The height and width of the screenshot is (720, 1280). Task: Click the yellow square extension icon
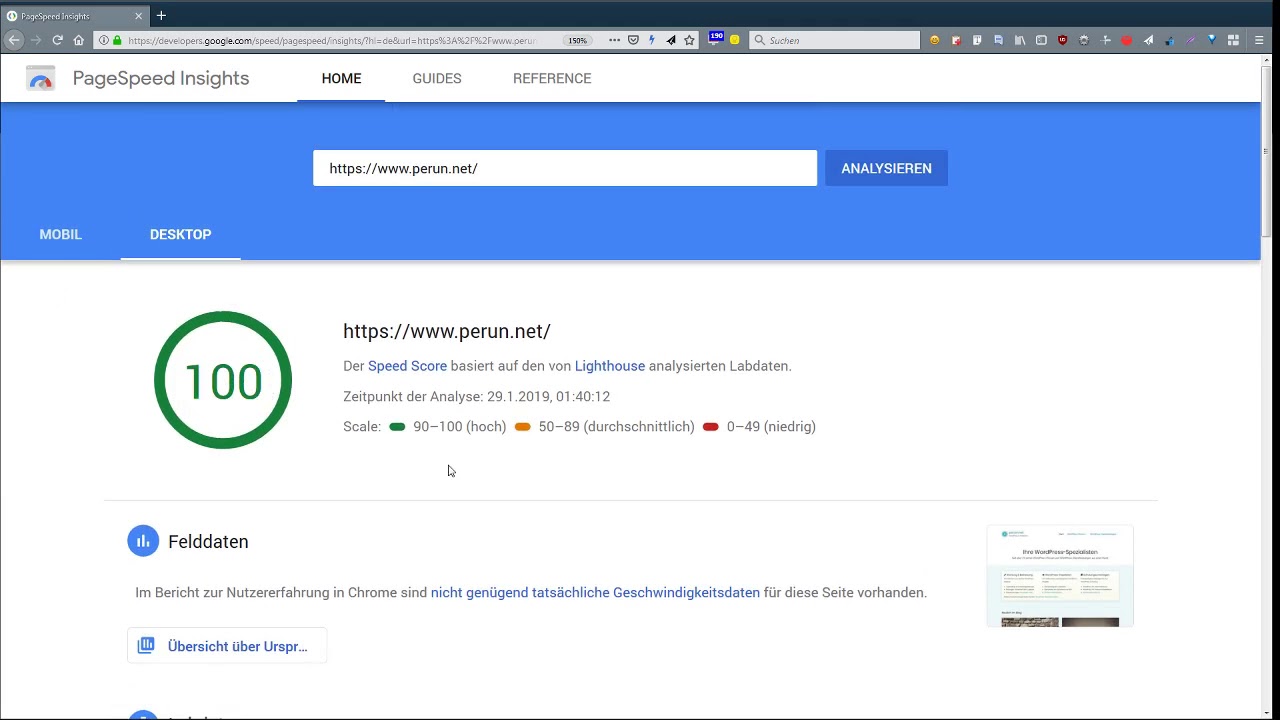[735, 40]
